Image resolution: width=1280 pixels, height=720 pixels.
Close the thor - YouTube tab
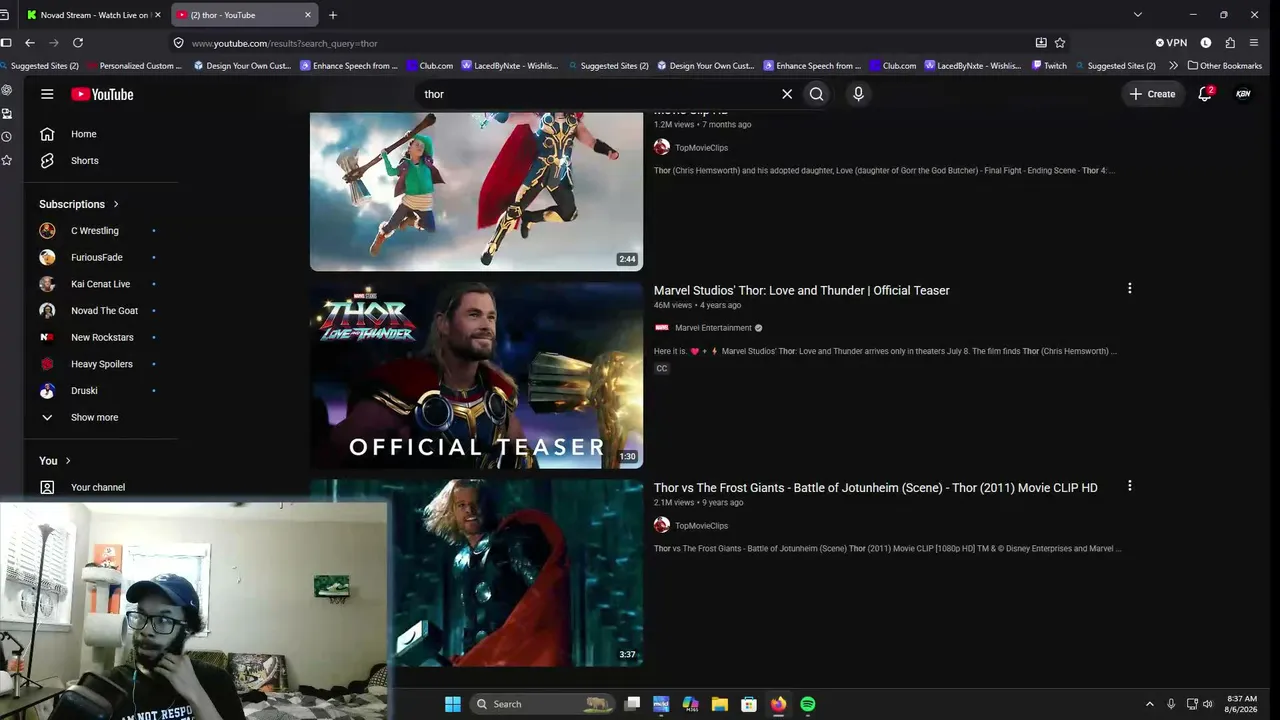pyautogui.click(x=308, y=15)
